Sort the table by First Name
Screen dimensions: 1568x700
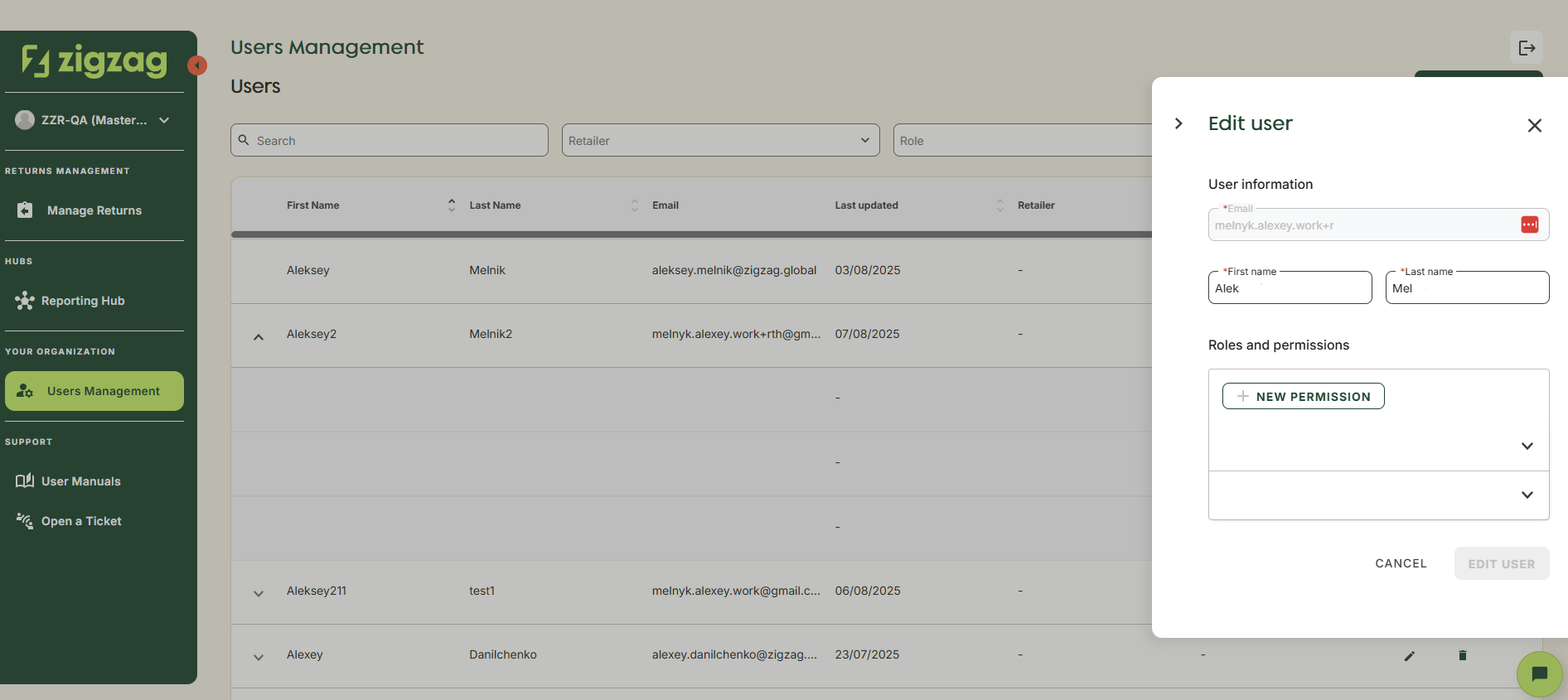[451, 205]
